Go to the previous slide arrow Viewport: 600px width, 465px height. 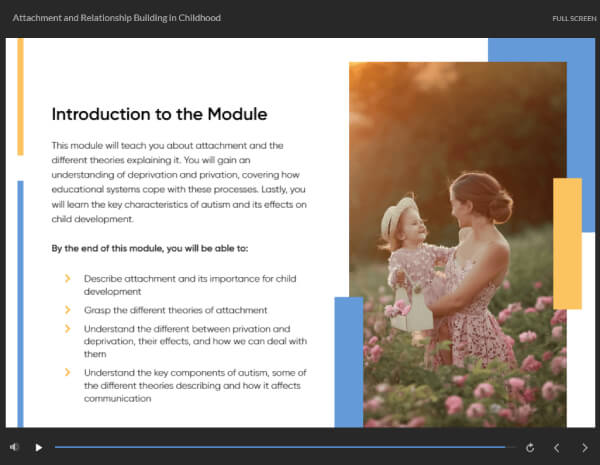click(x=557, y=448)
